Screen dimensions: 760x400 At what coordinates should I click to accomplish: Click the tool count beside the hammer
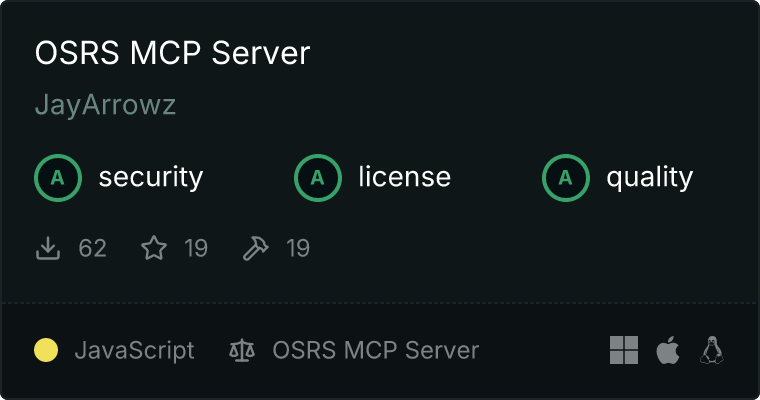tap(298, 248)
